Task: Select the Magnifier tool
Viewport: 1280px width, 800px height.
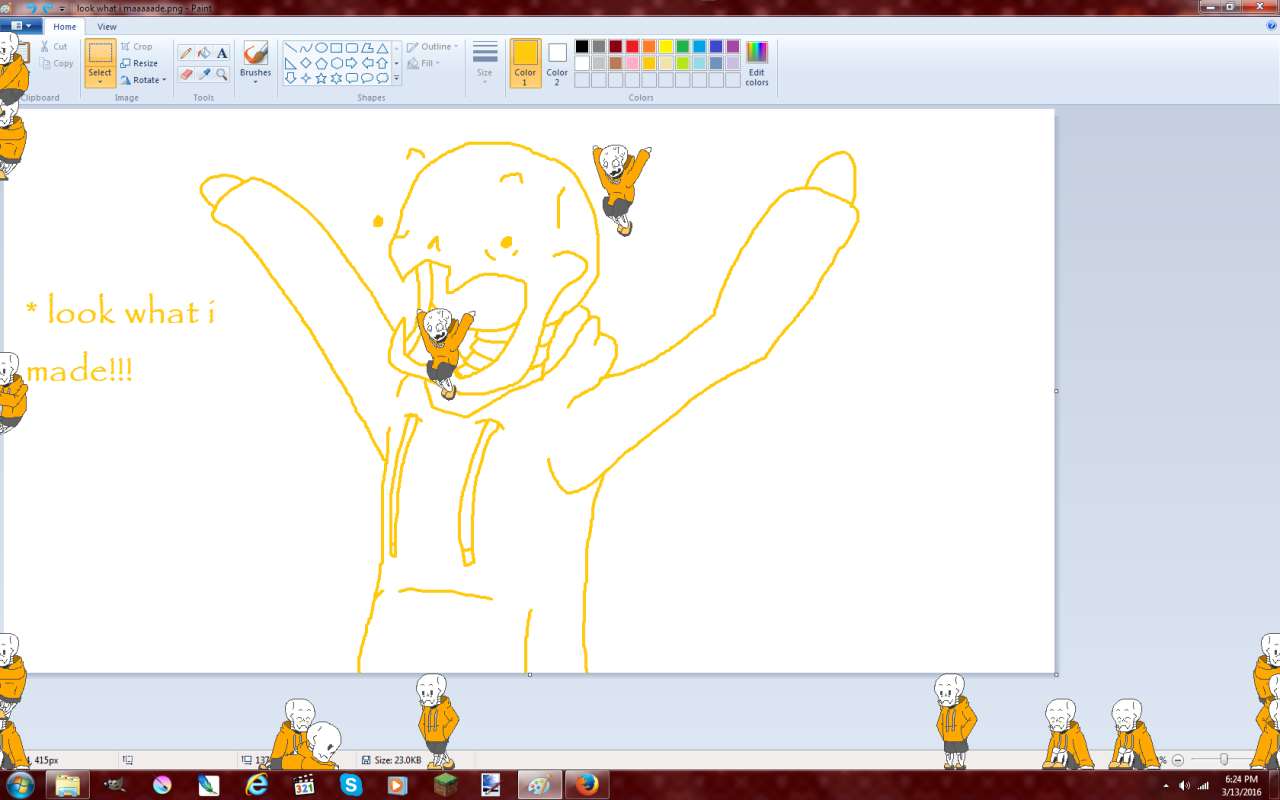Action: (x=222, y=74)
